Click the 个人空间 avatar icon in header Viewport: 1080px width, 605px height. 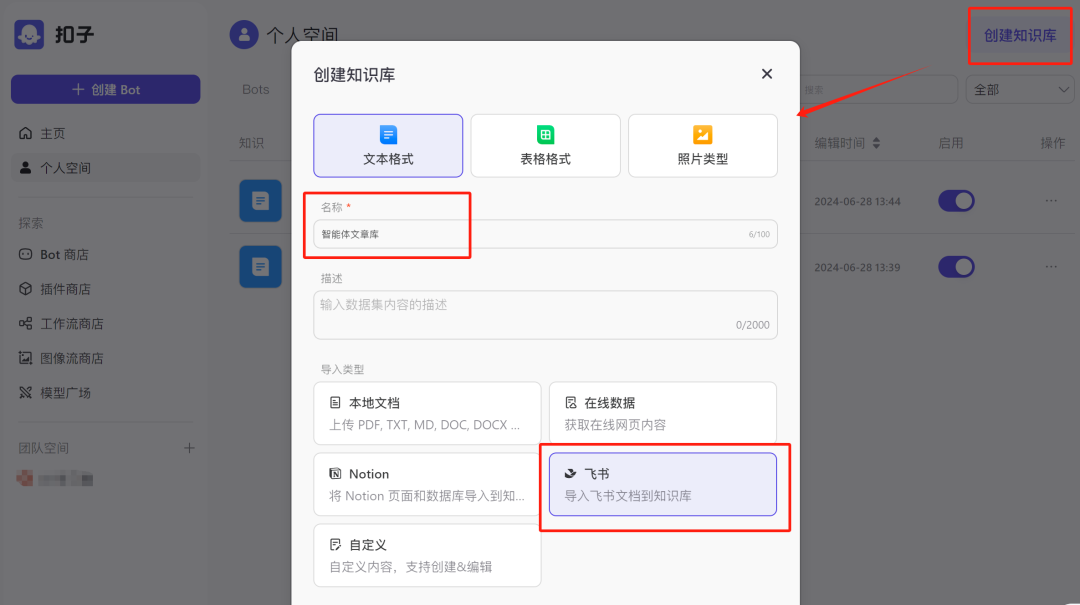pos(244,34)
